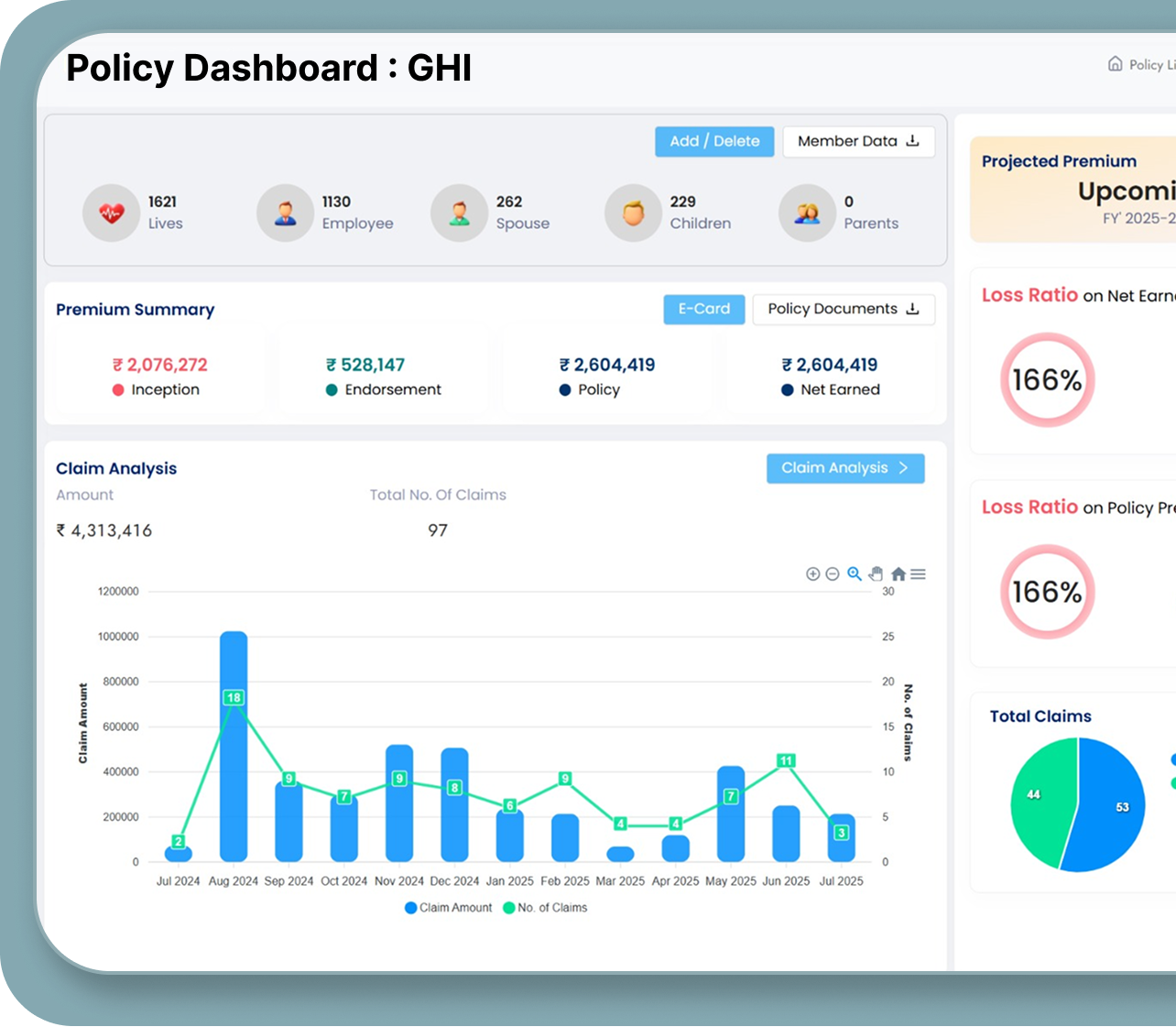Open the chart hamburger menu icon

click(918, 574)
